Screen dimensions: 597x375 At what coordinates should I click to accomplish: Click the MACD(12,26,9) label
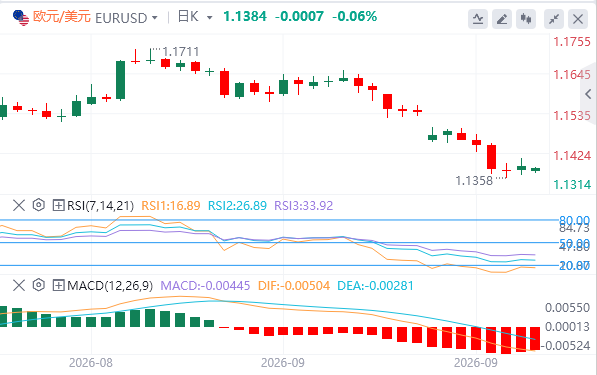(110, 285)
